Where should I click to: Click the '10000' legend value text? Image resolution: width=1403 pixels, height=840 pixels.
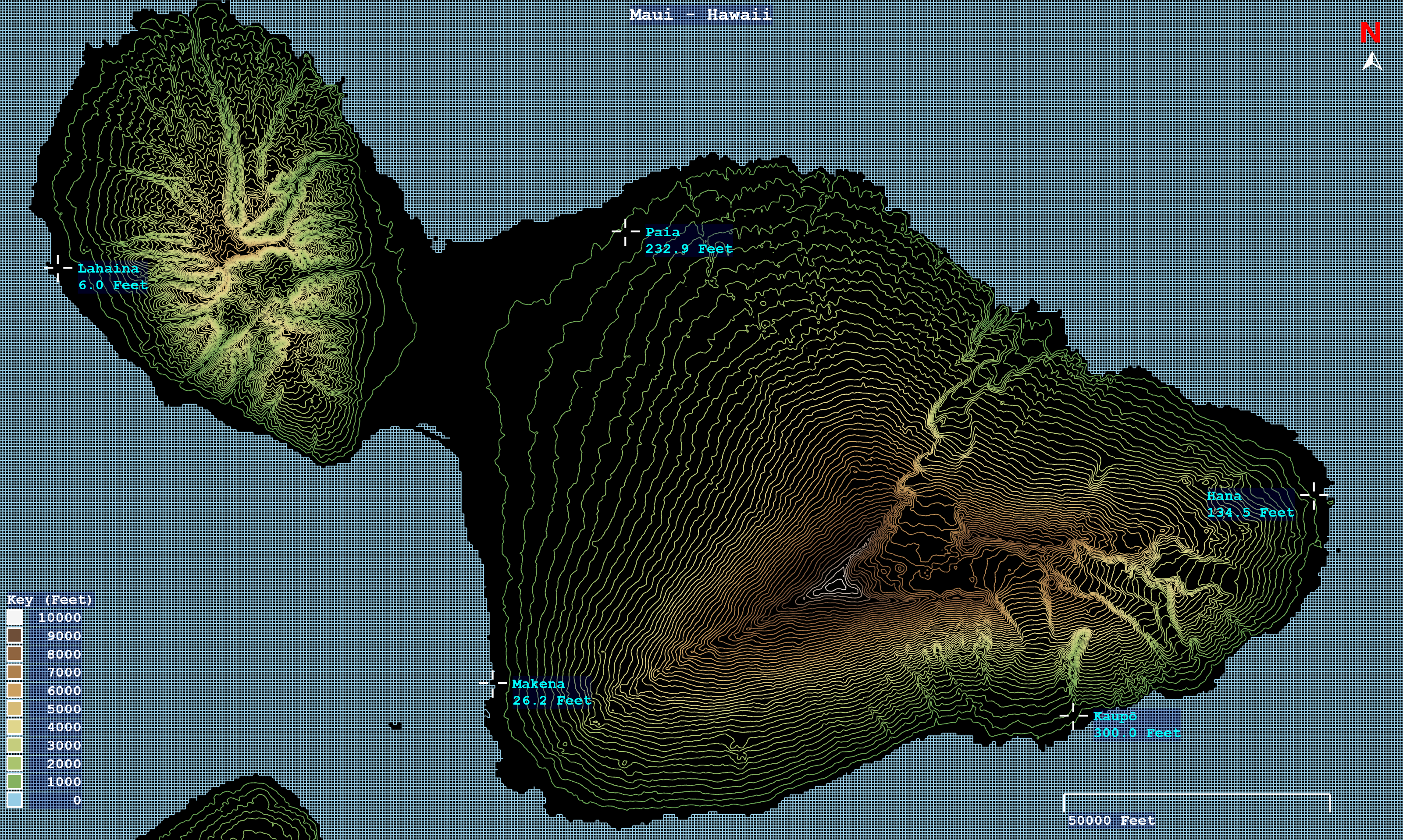60,617
